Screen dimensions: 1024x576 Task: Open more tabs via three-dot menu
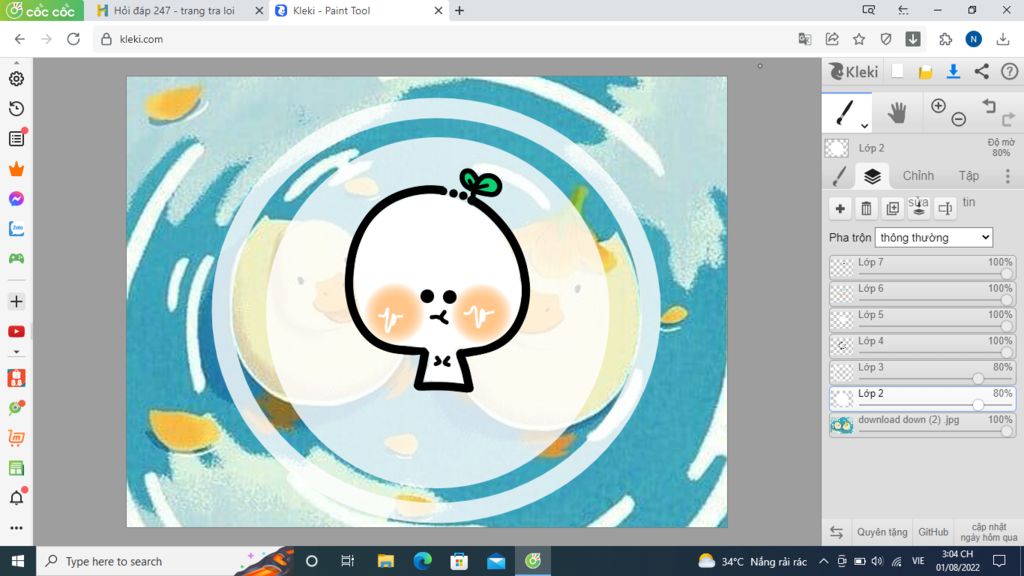point(1008,176)
